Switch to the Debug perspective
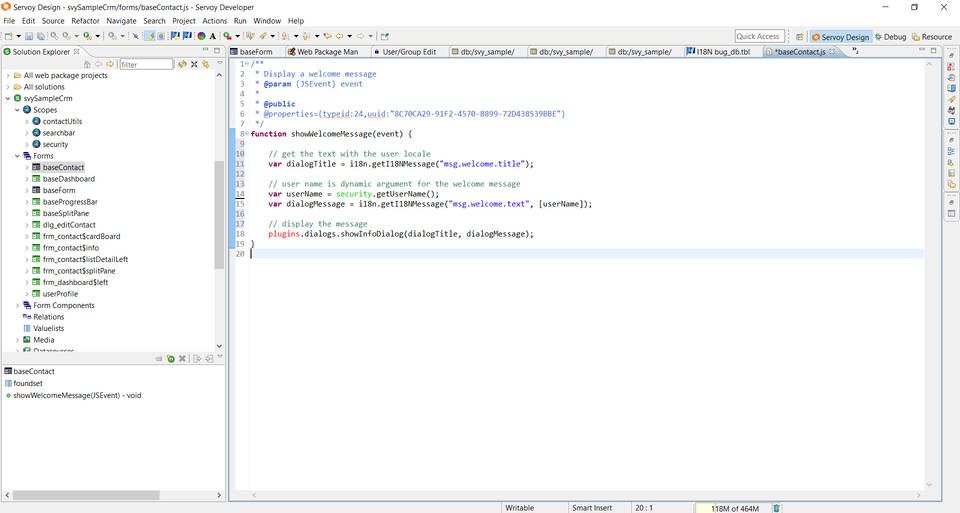The height and width of the screenshot is (513, 960). tap(890, 37)
